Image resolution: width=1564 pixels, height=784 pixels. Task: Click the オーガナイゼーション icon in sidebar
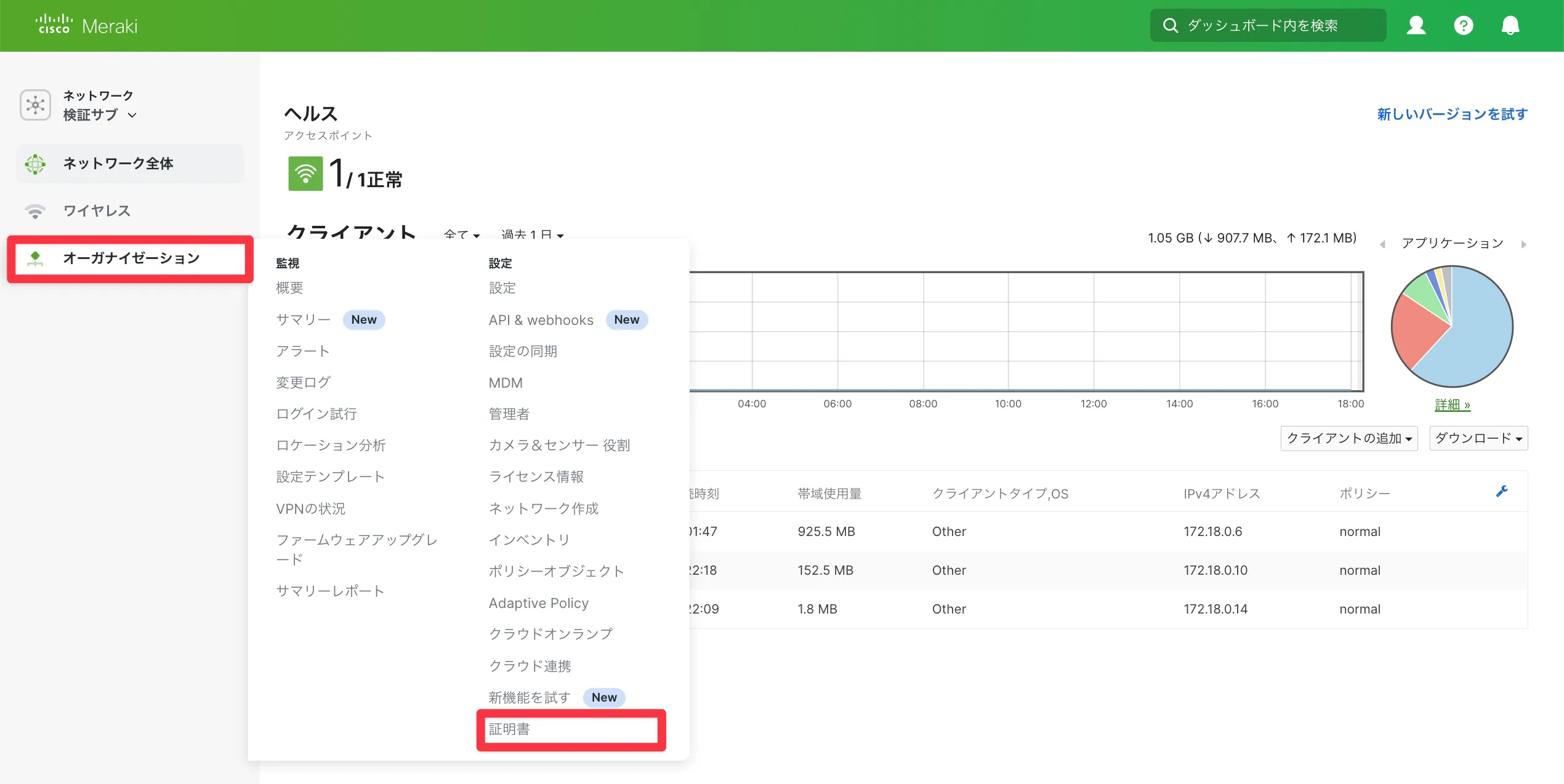pos(35,258)
